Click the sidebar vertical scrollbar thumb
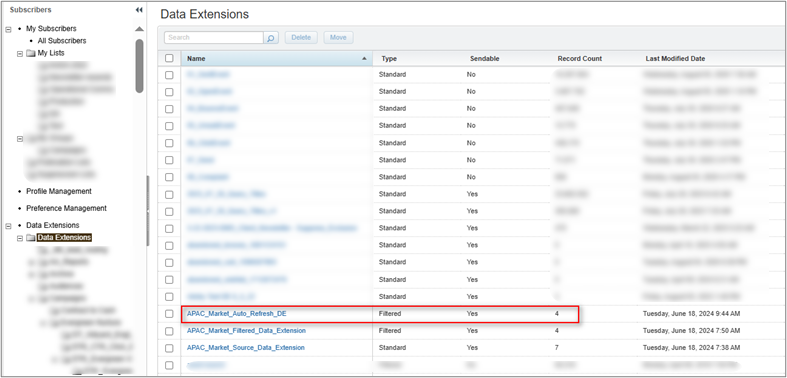 pyautogui.click(x=140, y=66)
